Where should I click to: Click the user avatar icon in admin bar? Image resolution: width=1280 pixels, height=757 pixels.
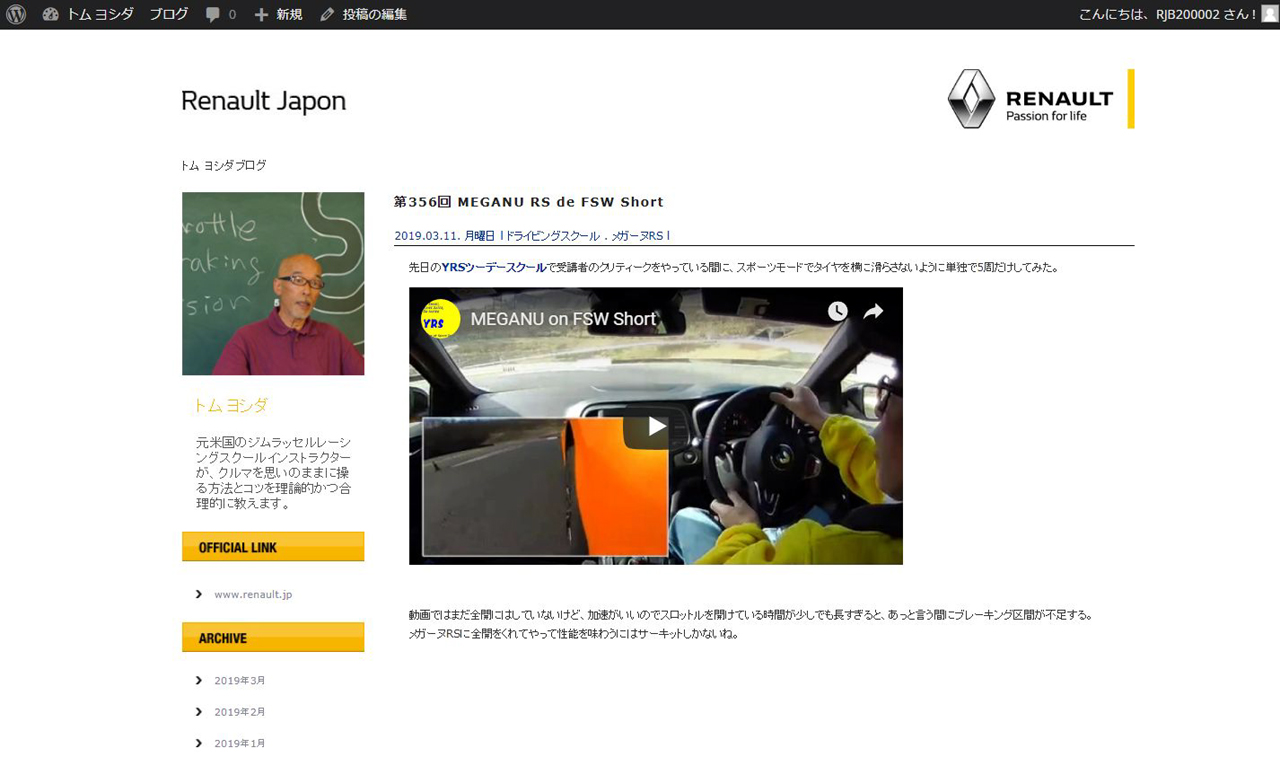coord(1269,14)
